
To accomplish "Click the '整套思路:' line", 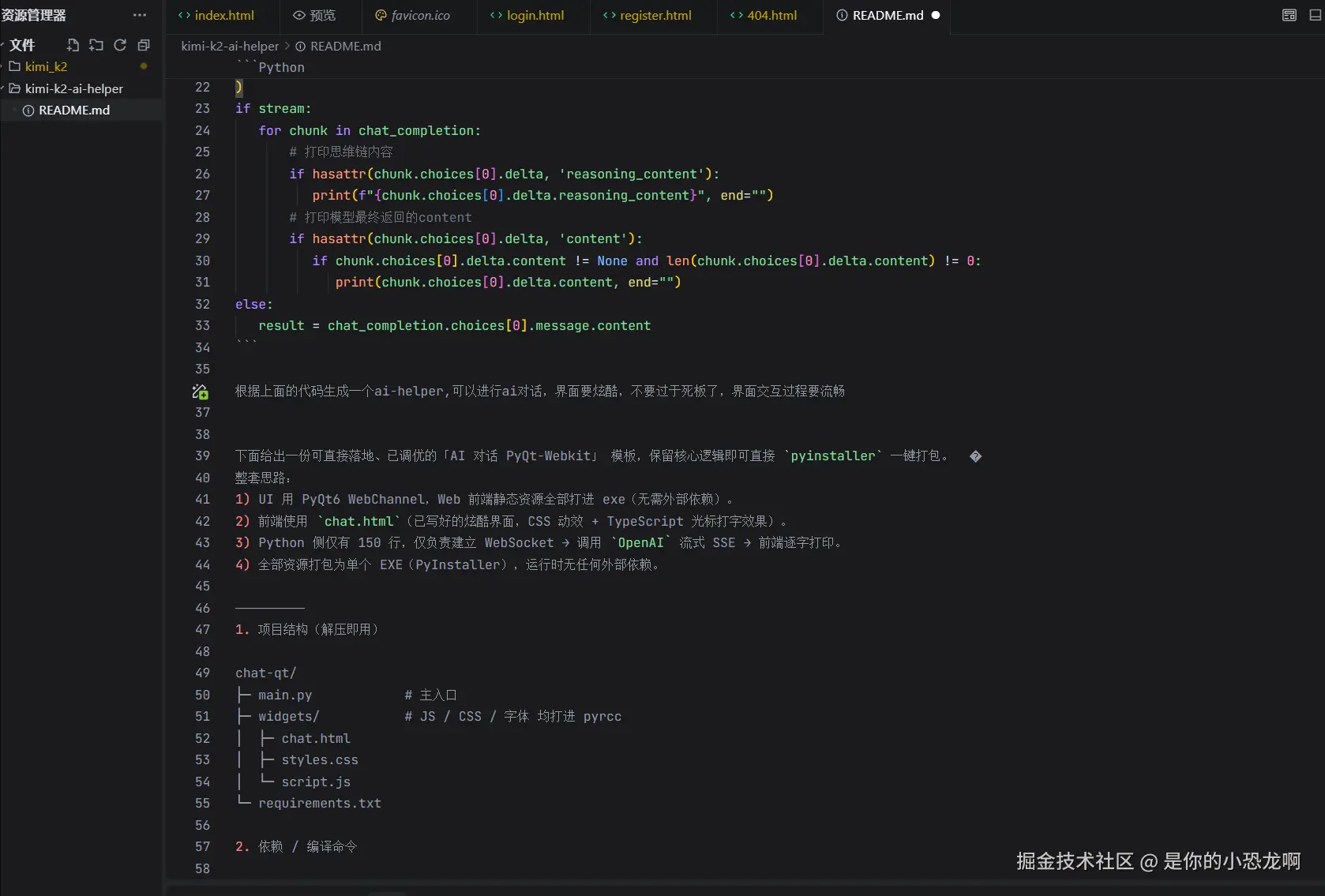I will pyautogui.click(x=263, y=478).
